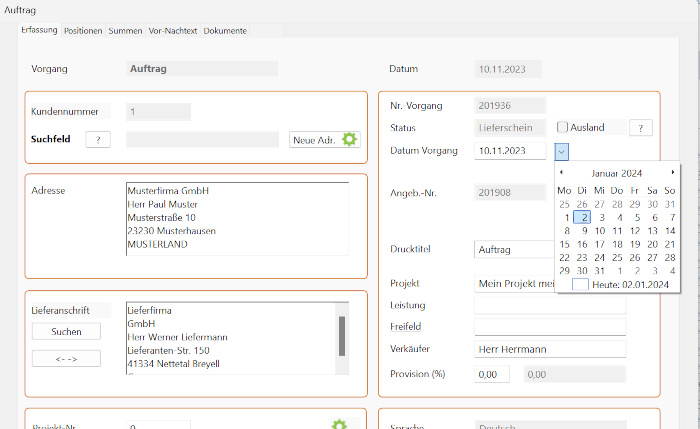Click the Provision (%) input field
This screenshot has height=429, width=700.
pyautogui.click(x=491, y=374)
